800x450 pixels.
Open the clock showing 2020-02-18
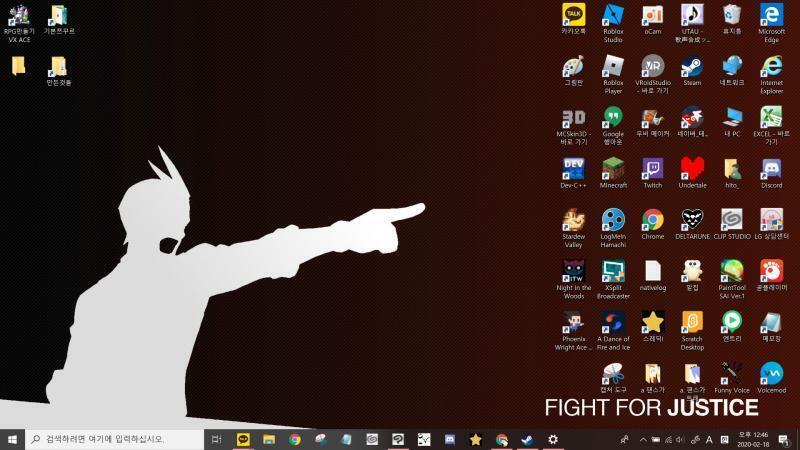(753, 439)
